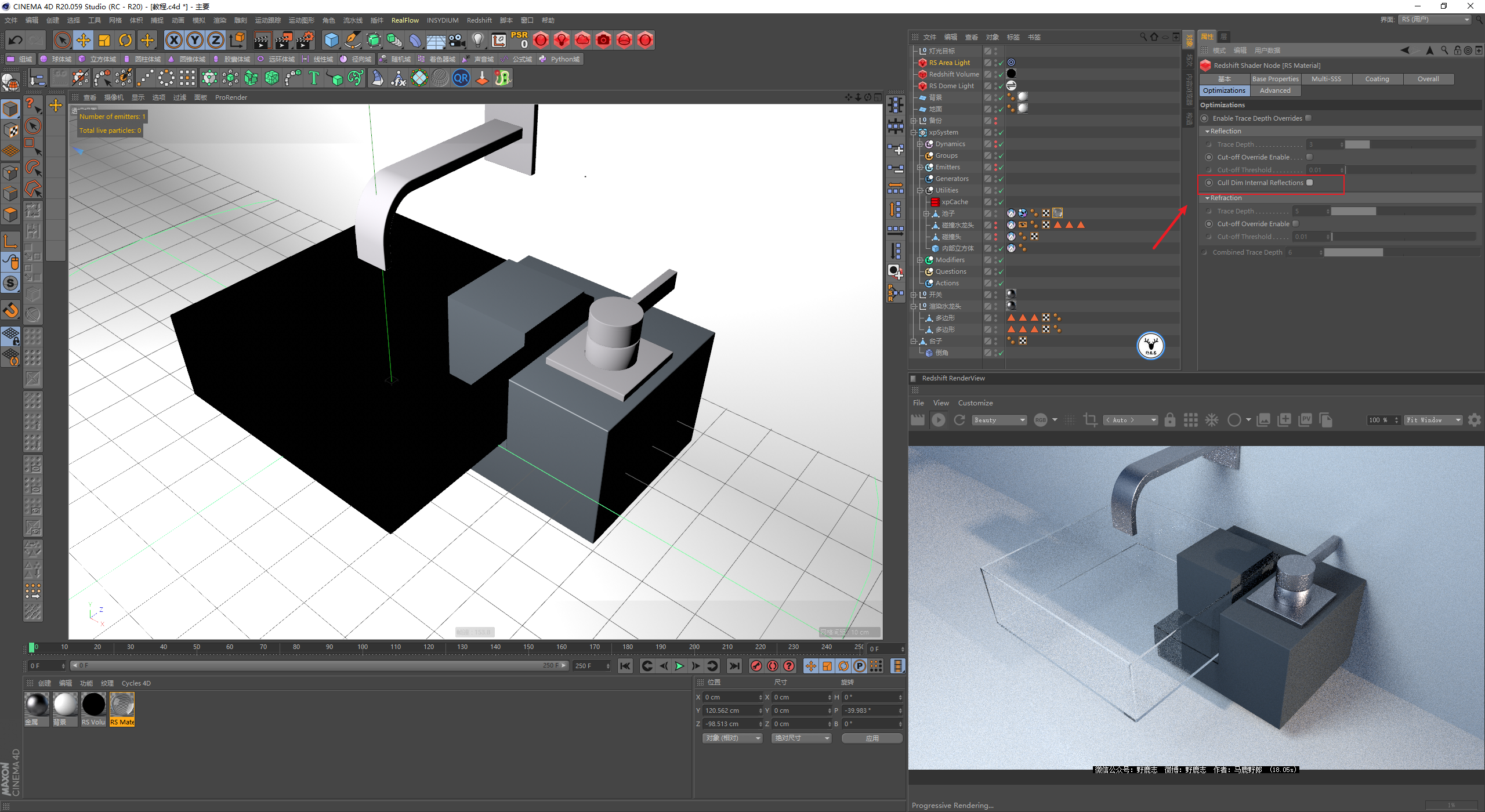This screenshot has height=812, width=1485.
Task: Click the crop region icon in RenderView
Action: pyautogui.click(x=1090, y=420)
